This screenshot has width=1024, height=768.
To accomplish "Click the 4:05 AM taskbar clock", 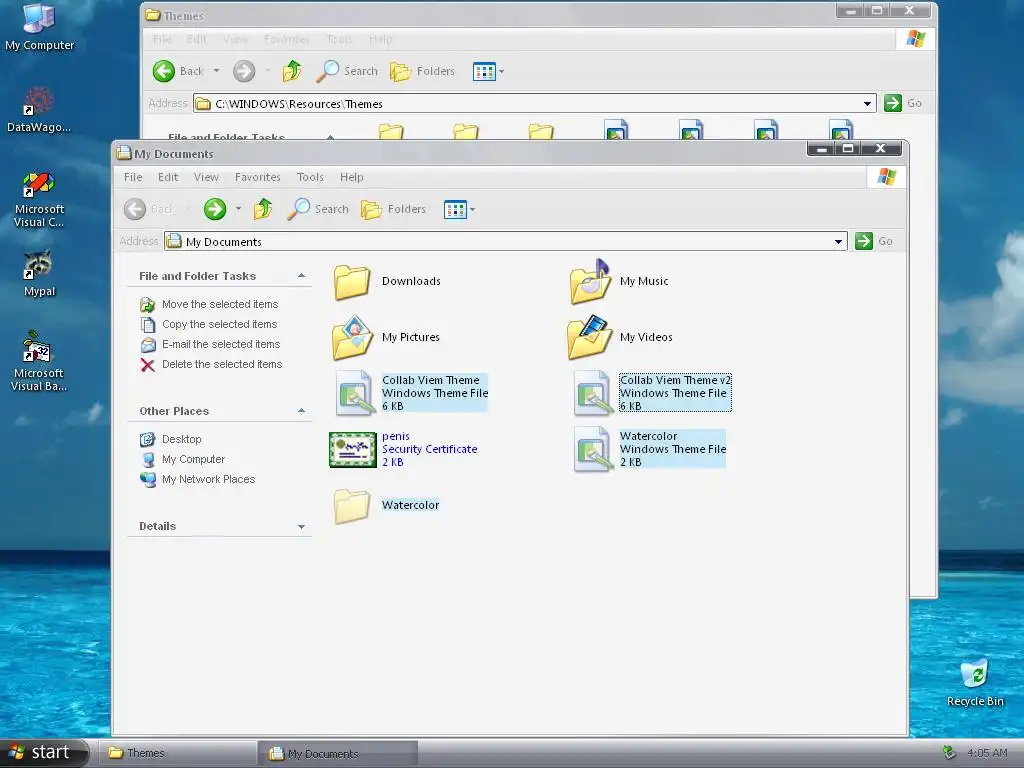I will (x=987, y=753).
